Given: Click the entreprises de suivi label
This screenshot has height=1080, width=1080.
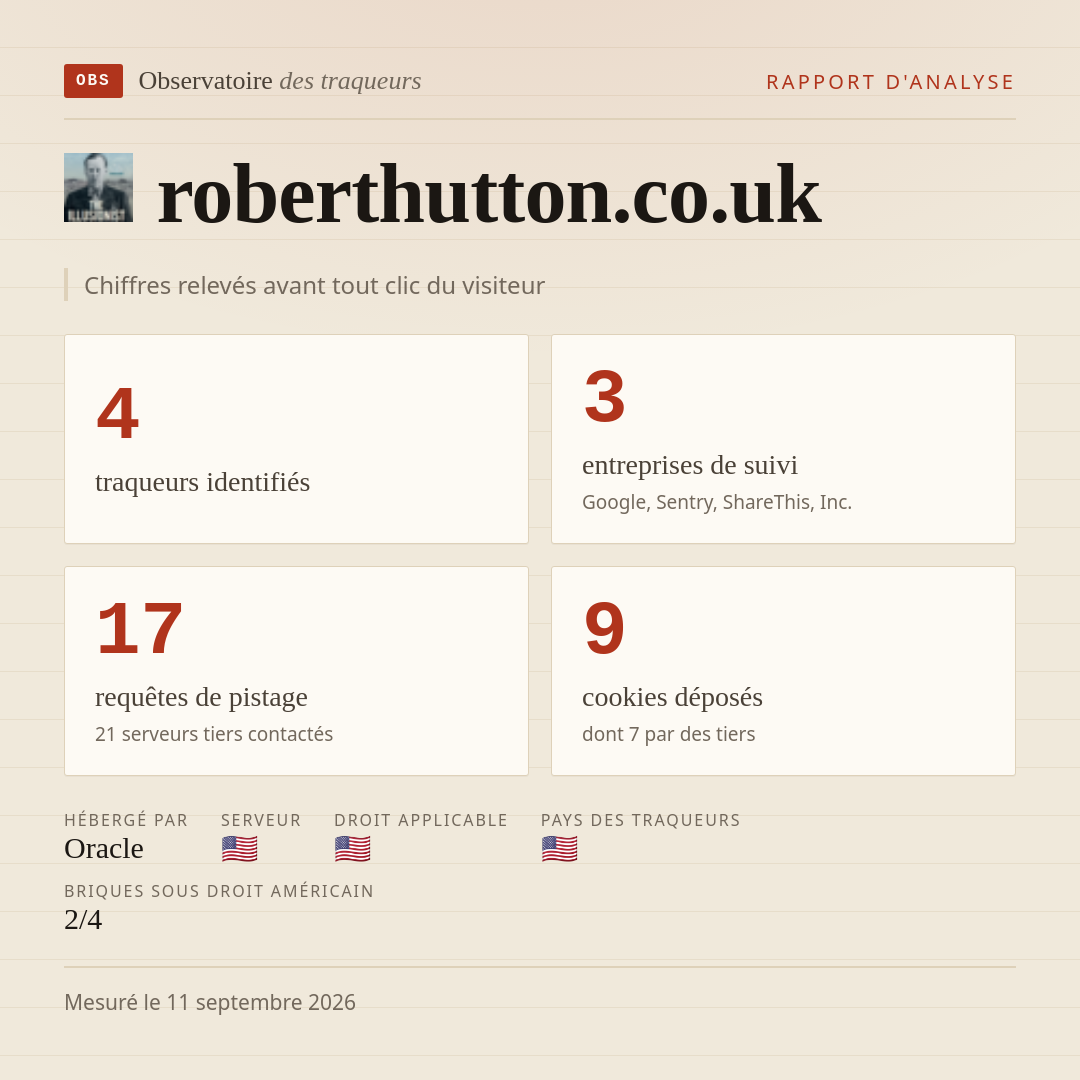Looking at the screenshot, I should click(x=689, y=466).
